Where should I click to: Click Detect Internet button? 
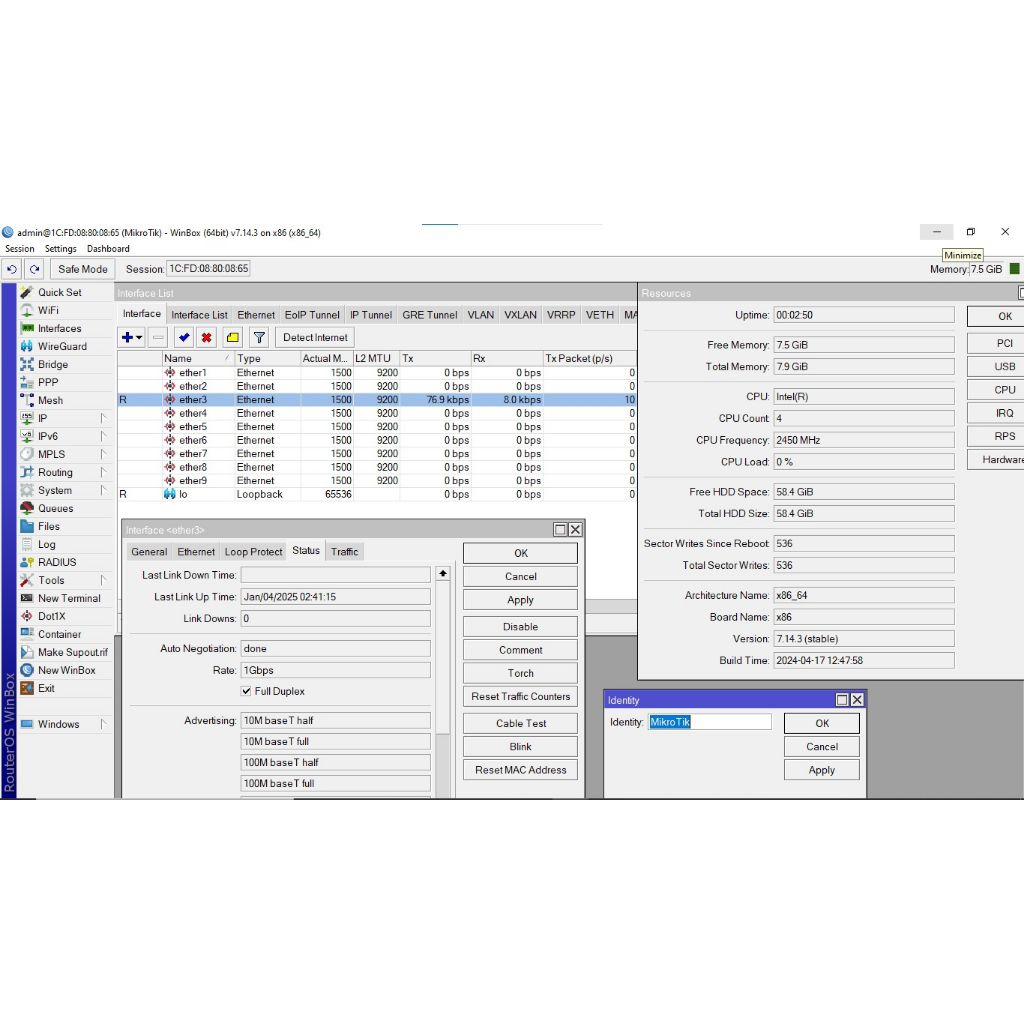point(315,338)
